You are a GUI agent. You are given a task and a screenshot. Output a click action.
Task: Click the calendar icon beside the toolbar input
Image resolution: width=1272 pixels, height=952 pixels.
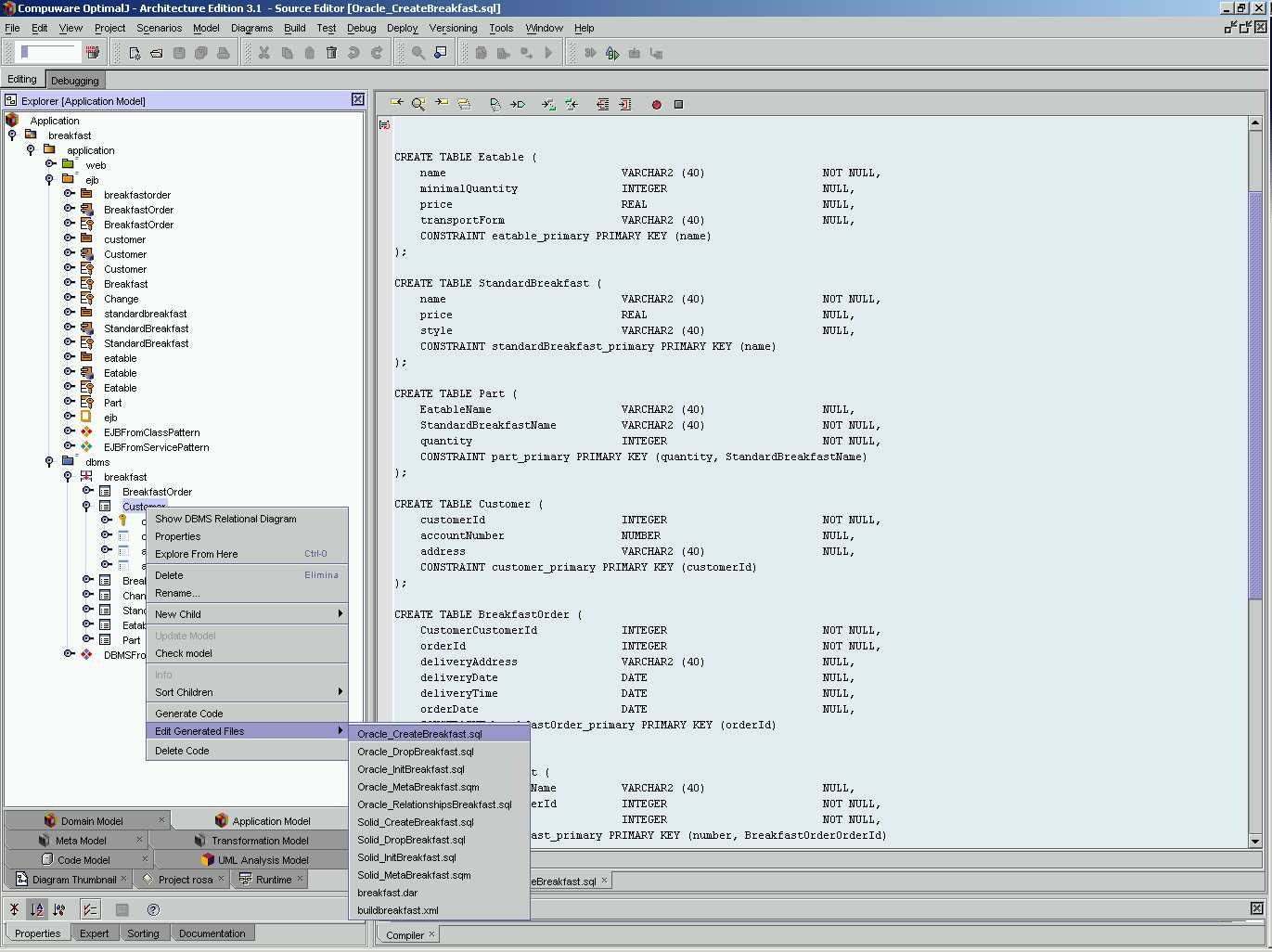point(93,52)
